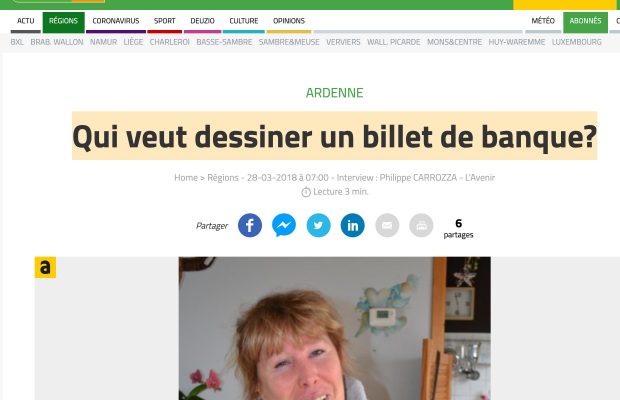Open the CORONAVIRUS section tab

pyautogui.click(x=116, y=21)
